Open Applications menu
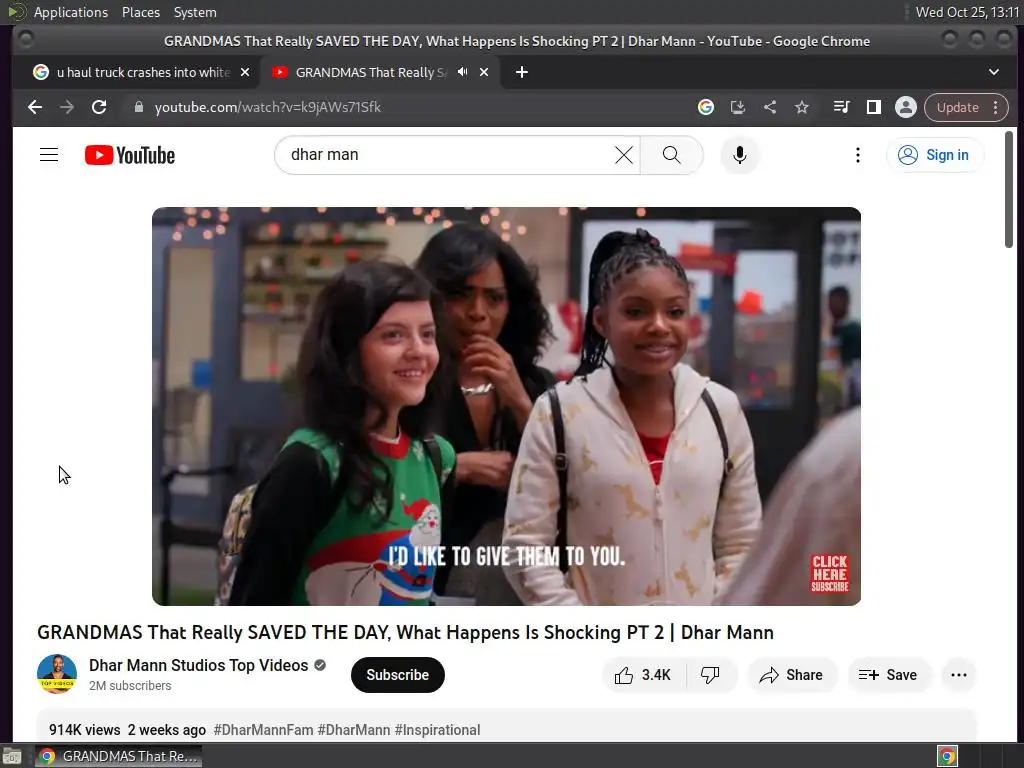This screenshot has height=768, width=1024. click(x=71, y=12)
